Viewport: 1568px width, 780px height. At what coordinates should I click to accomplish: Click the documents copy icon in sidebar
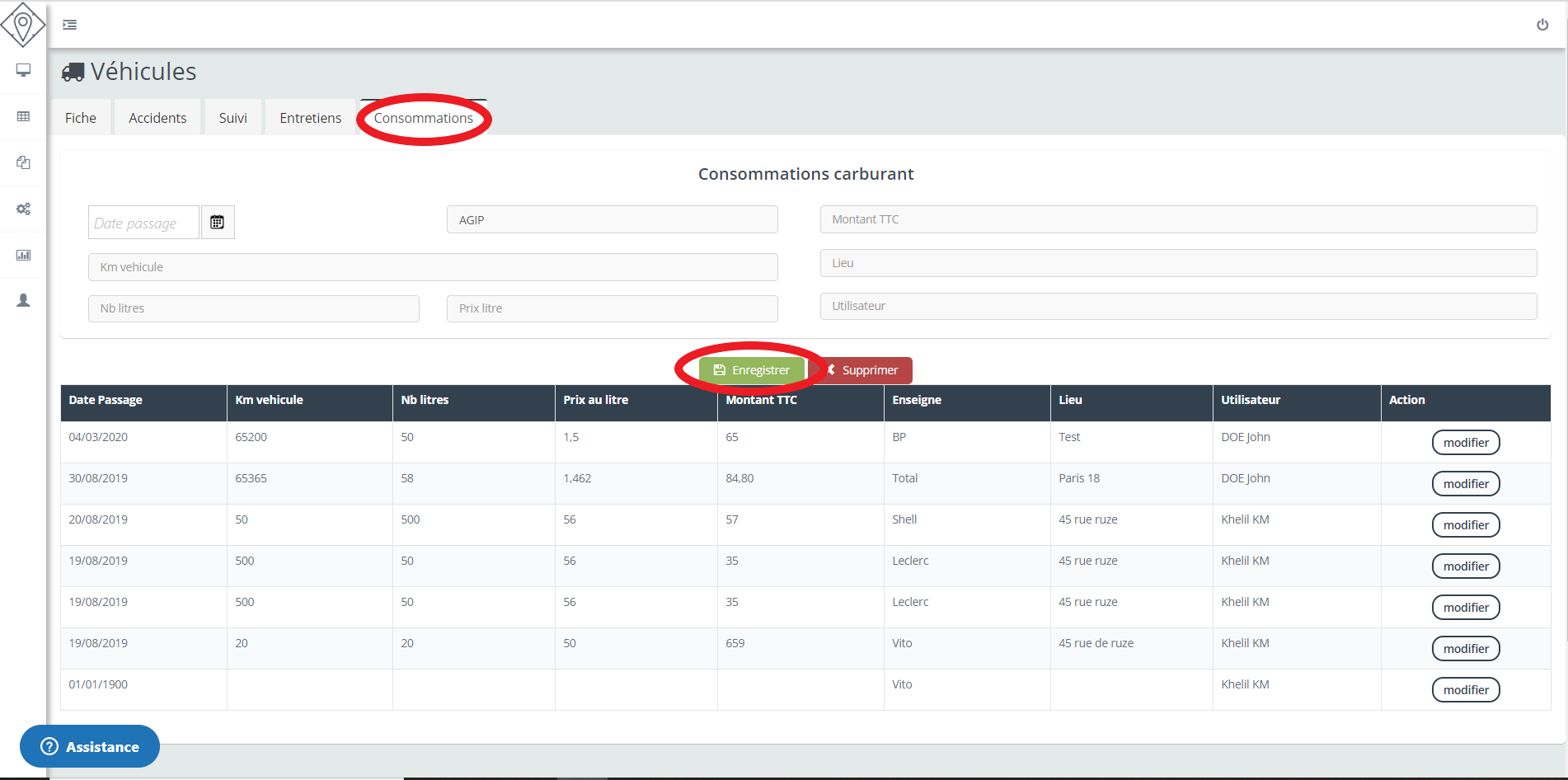(23, 162)
